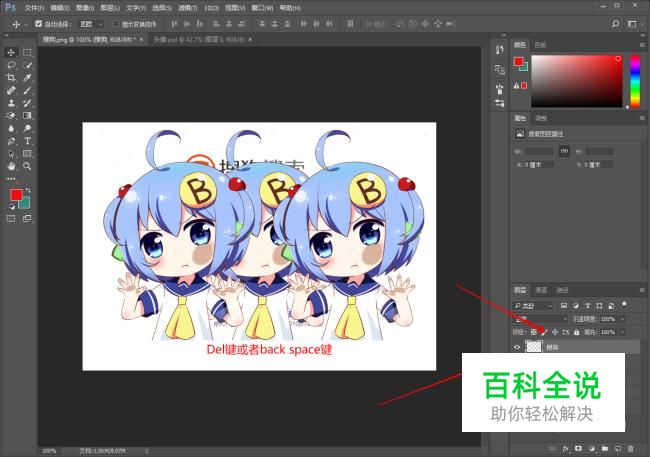
Task: Open the Layer (图层) menu
Action: pos(110,8)
